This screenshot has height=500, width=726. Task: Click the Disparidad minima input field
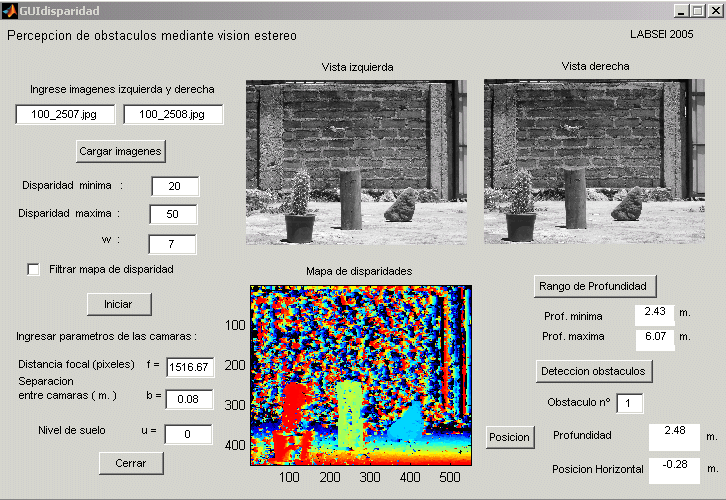click(175, 187)
